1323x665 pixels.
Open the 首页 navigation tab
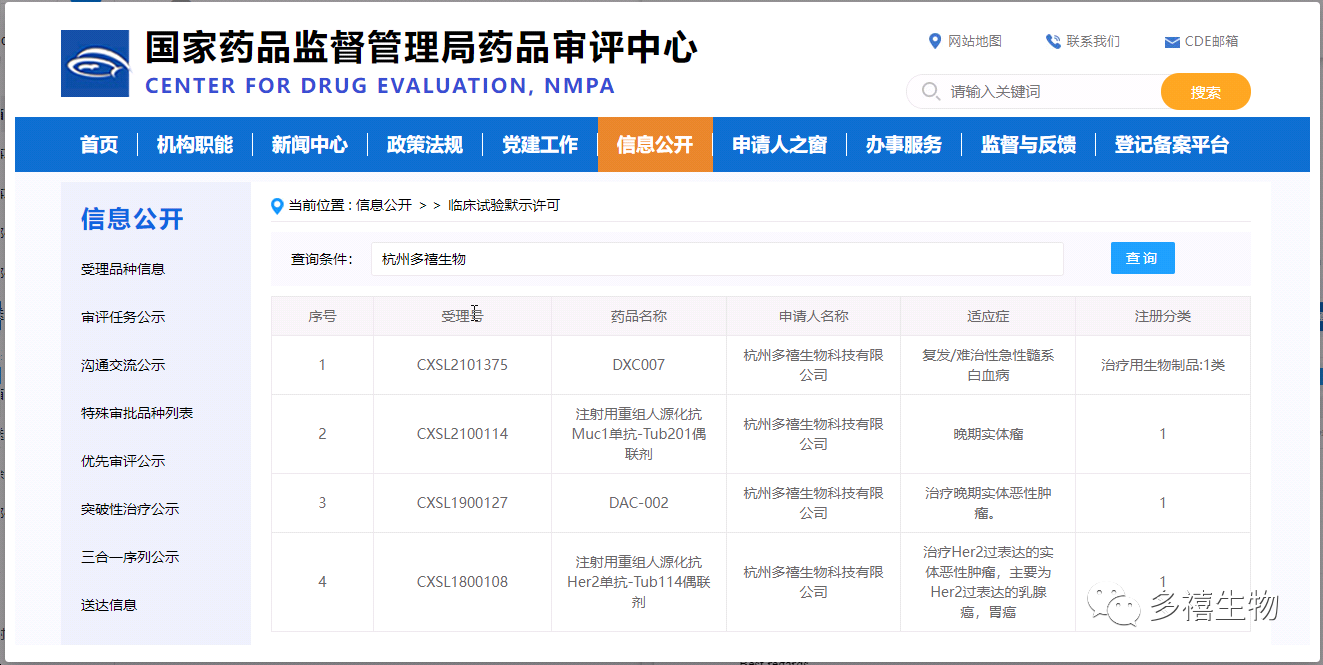pos(99,145)
